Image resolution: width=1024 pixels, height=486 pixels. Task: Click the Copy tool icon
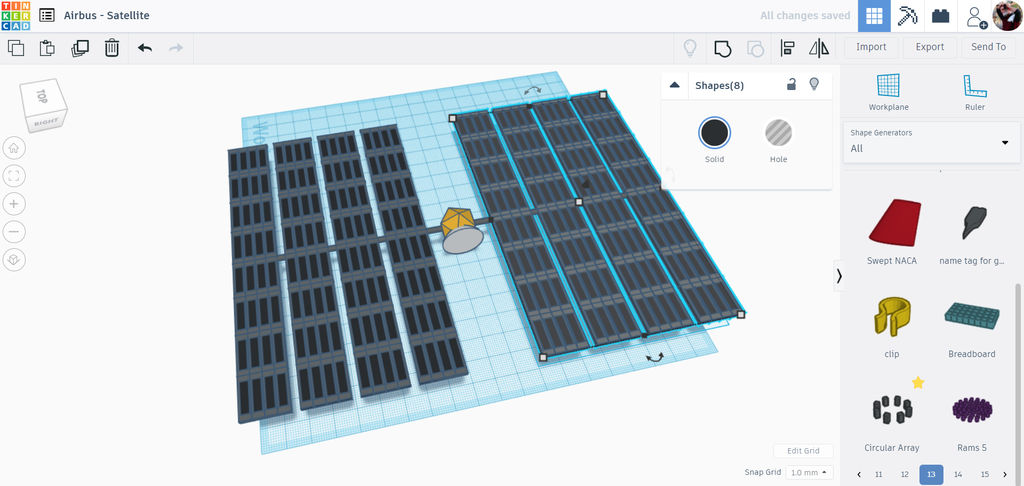(x=16, y=48)
